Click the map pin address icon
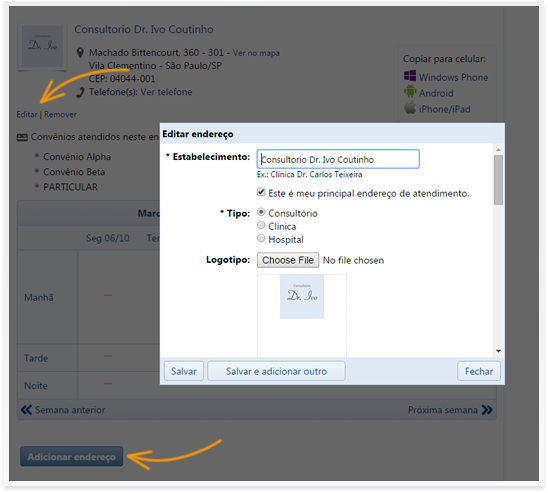Screen dimensions: 548x493 pos(80,53)
